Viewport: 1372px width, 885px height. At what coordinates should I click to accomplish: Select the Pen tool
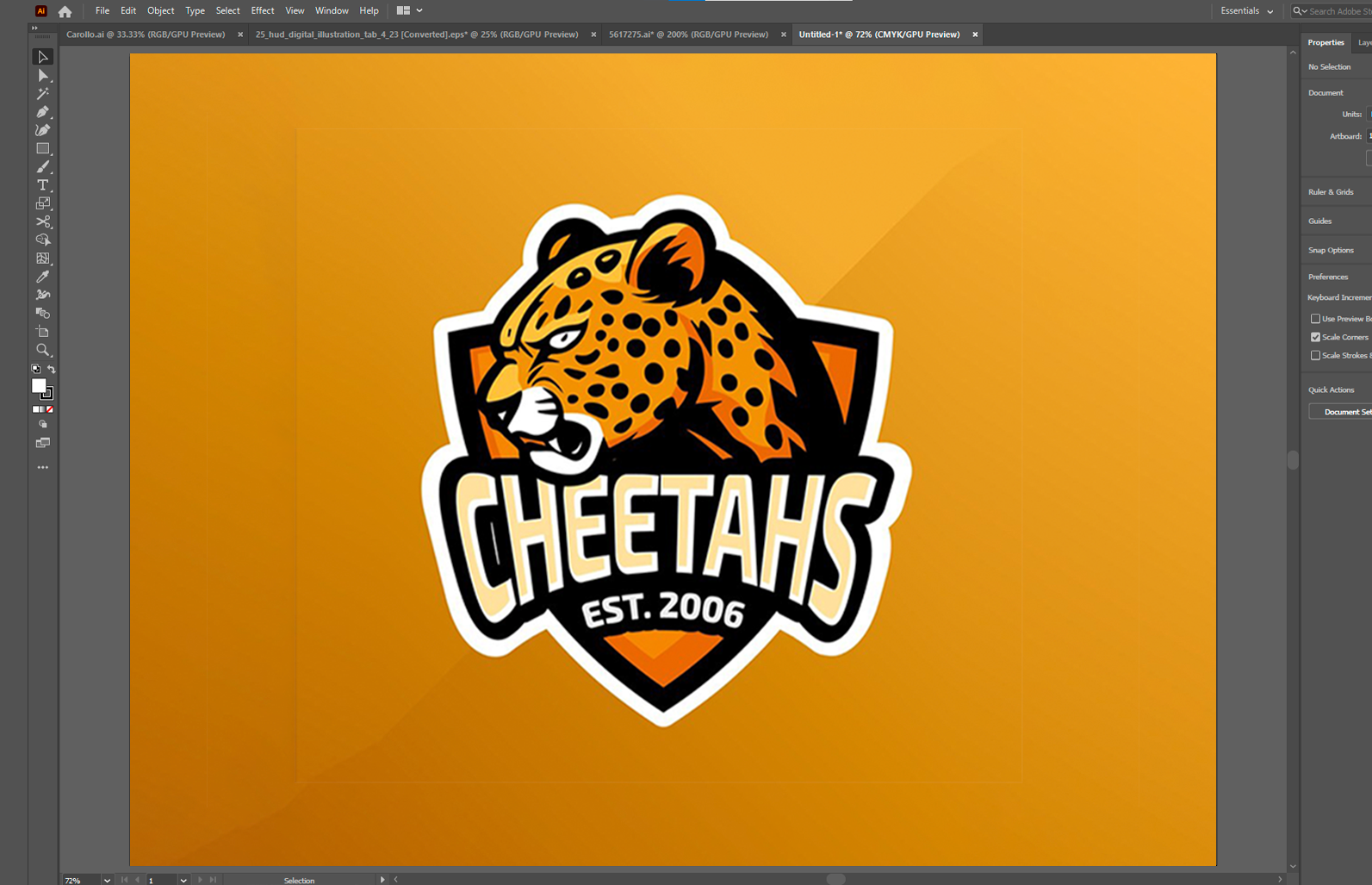click(x=42, y=112)
